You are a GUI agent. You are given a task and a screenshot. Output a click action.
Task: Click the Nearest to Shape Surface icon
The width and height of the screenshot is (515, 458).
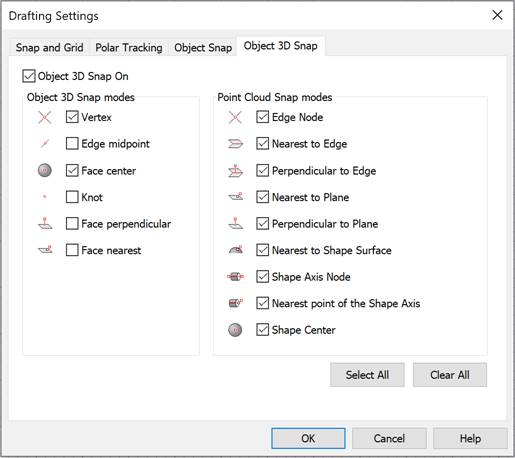click(235, 250)
